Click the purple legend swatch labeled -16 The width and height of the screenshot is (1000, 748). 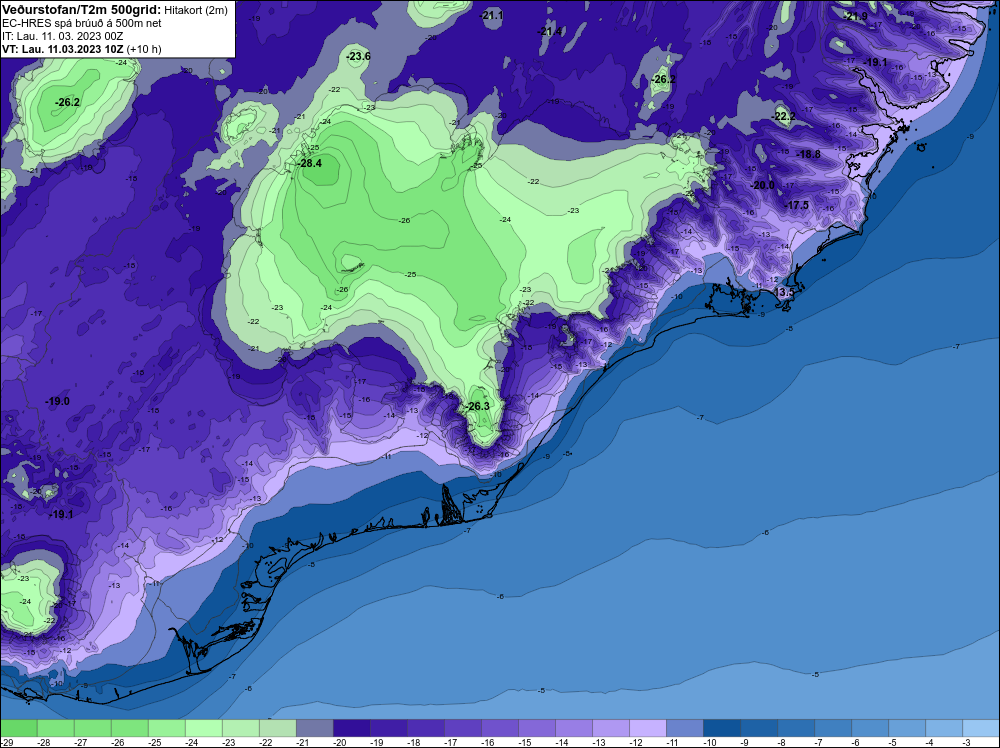500,728
